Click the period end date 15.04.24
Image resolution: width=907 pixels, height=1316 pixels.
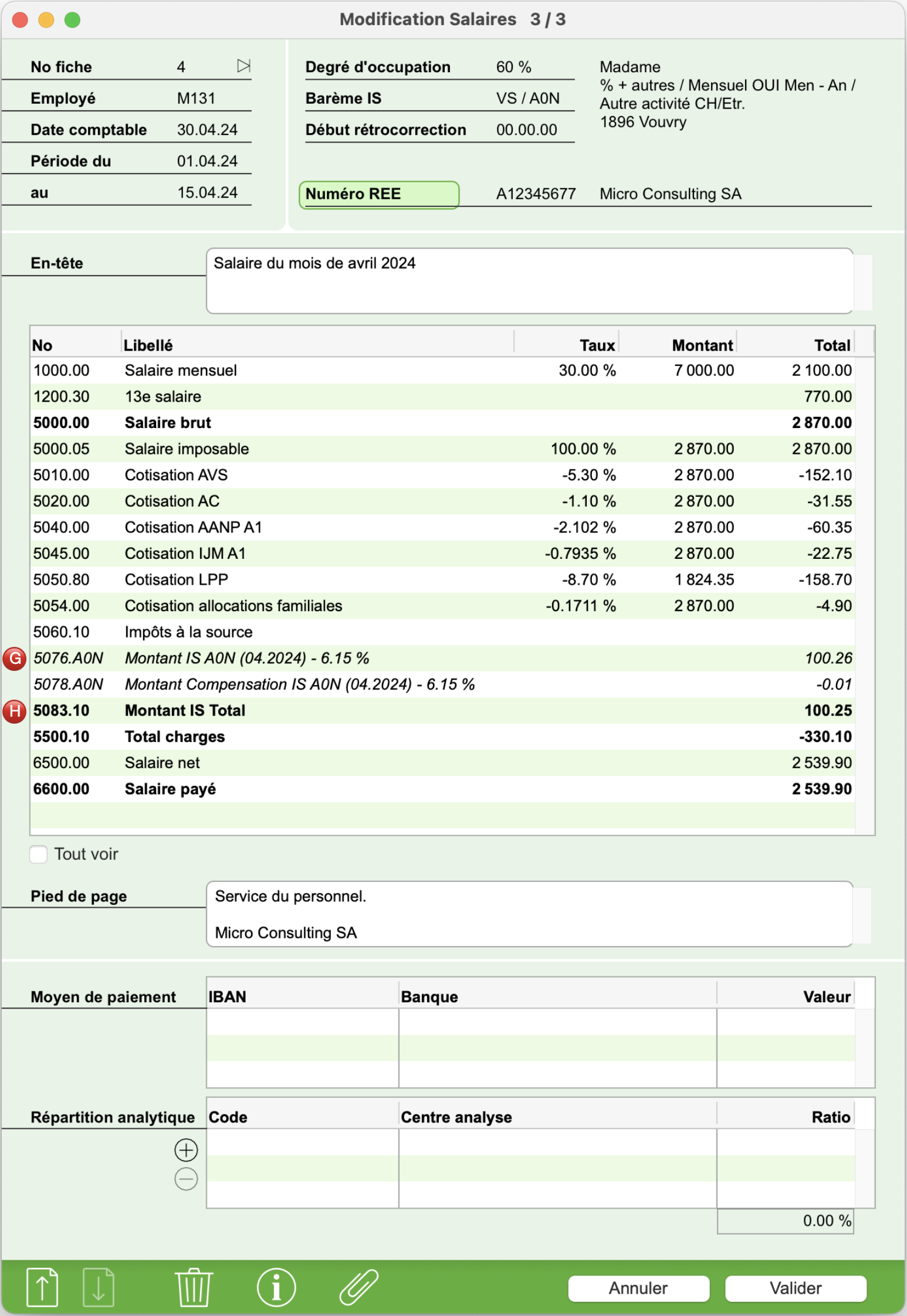click(x=207, y=192)
